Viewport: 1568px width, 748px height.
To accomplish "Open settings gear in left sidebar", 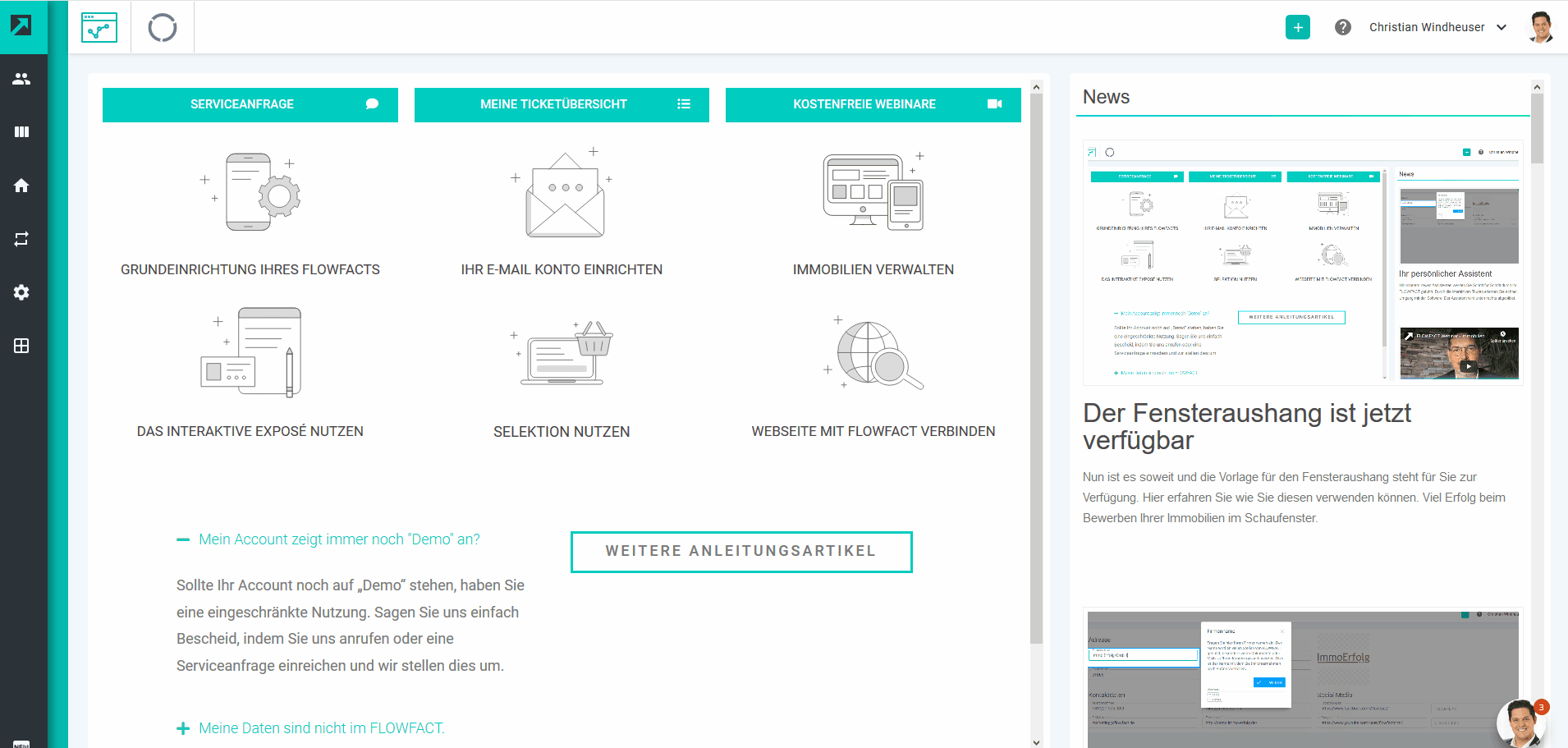I will (x=21, y=292).
